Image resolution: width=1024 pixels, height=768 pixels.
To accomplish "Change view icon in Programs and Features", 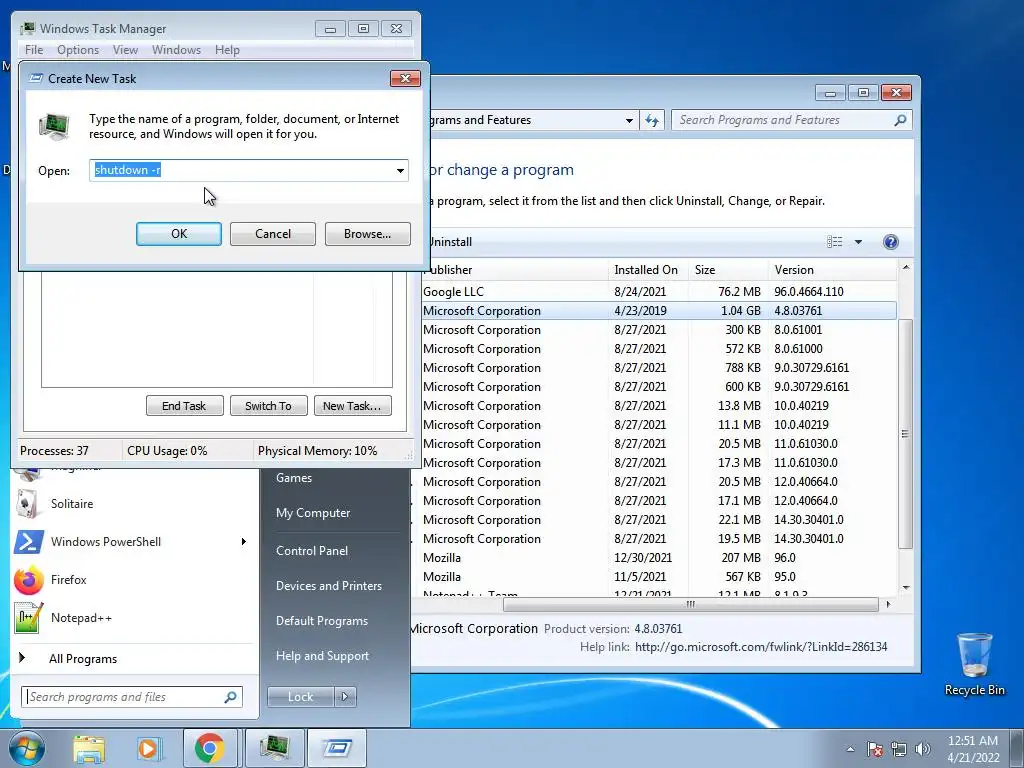I will point(835,242).
